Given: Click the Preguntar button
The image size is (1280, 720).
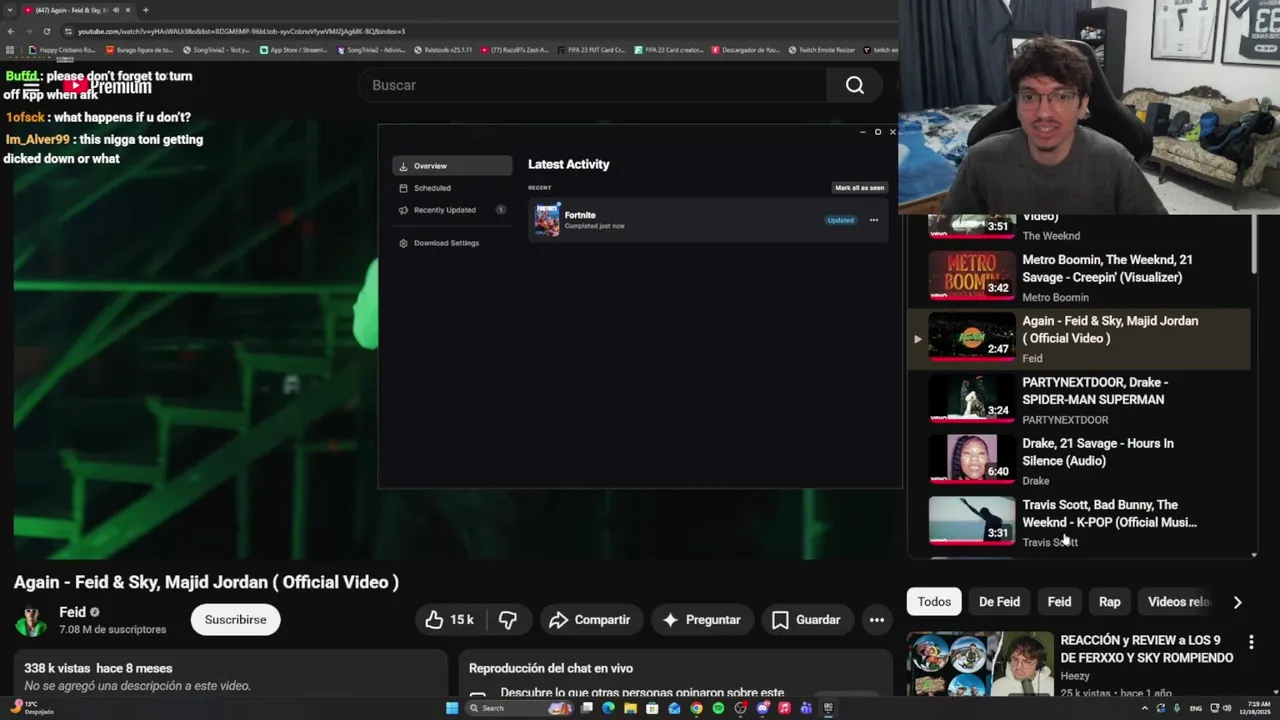Looking at the screenshot, I should pyautogui.click(x=702, y=620).
